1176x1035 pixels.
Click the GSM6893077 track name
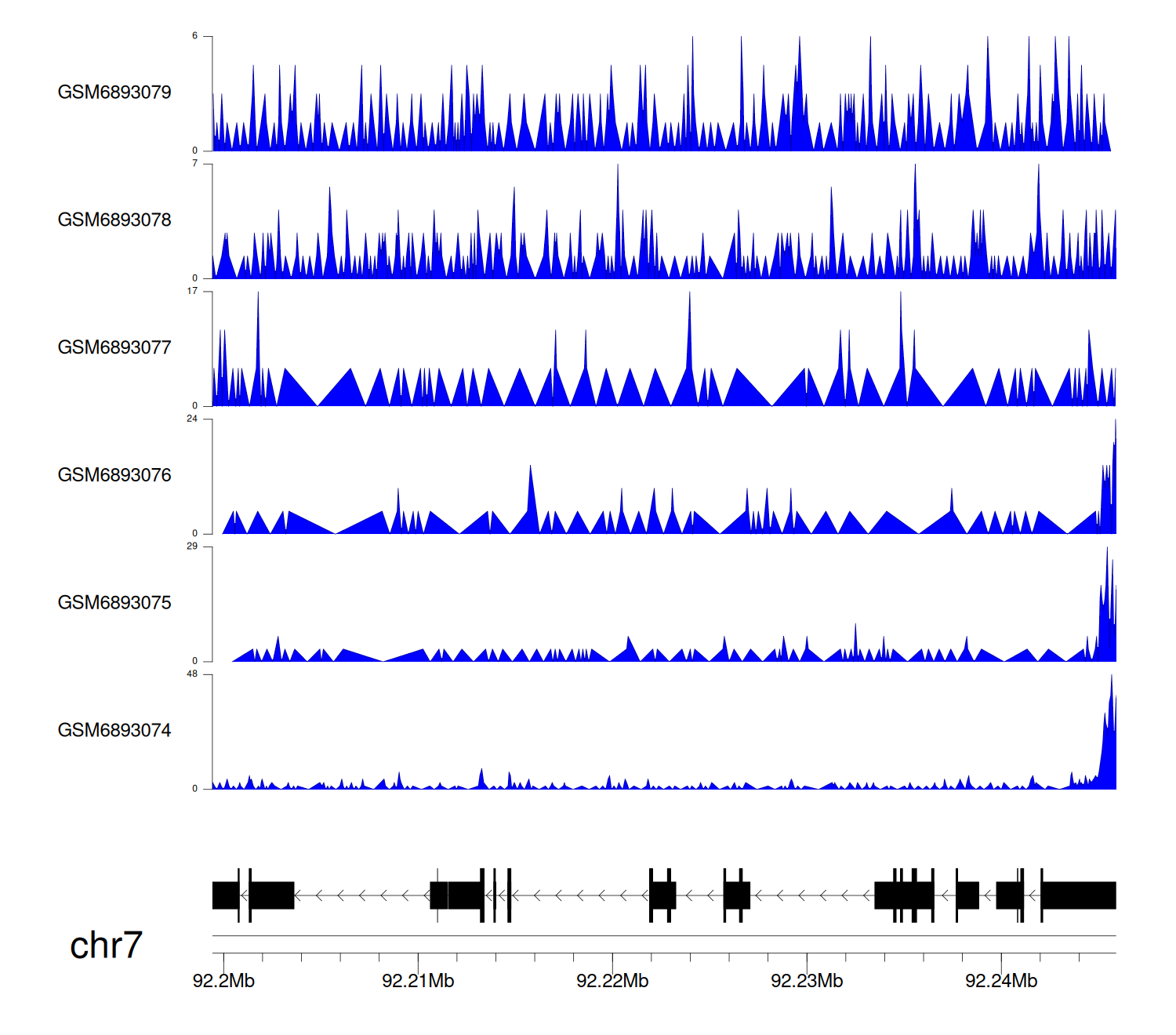(x=114, y=348)
